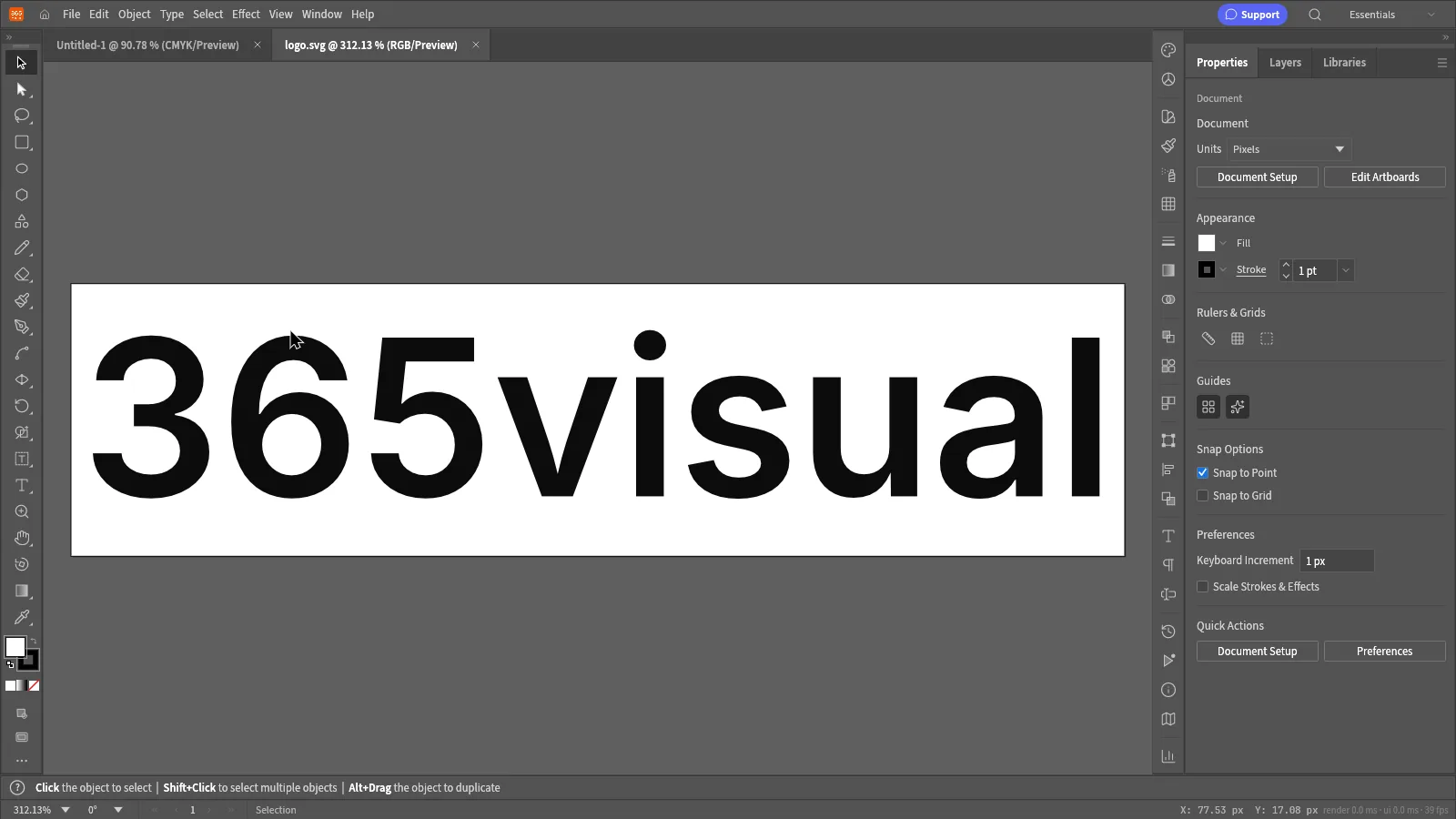Open the Object menu
Screen dimensions: 1456x819
(135, 15)
